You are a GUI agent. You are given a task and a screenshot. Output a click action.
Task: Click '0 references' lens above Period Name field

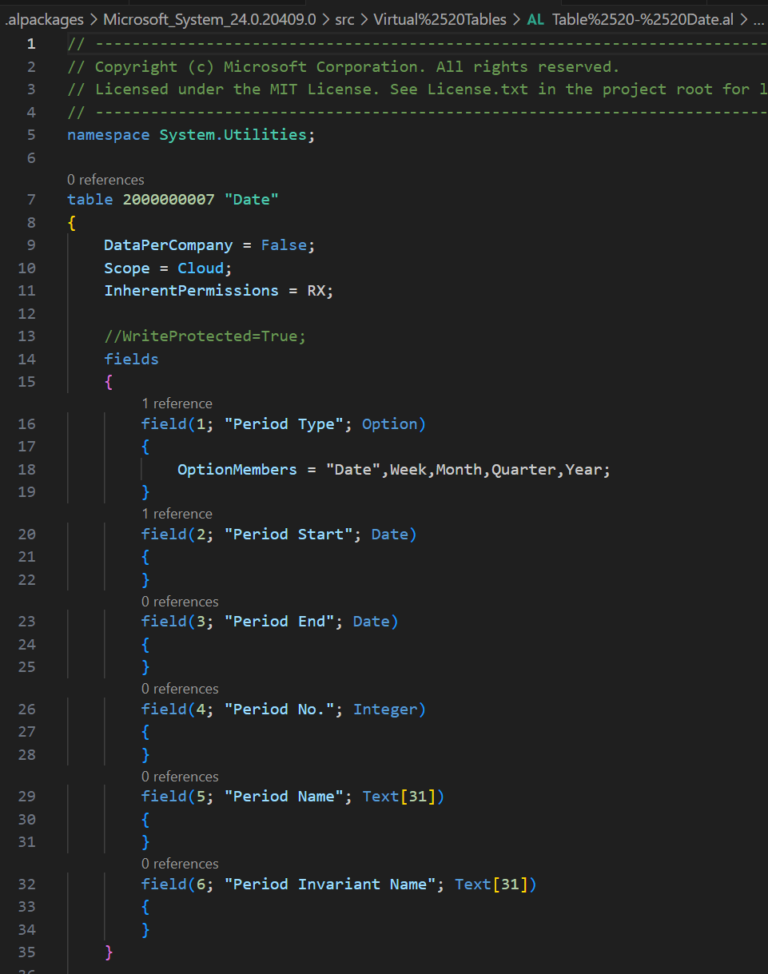(x=180, y=777)
